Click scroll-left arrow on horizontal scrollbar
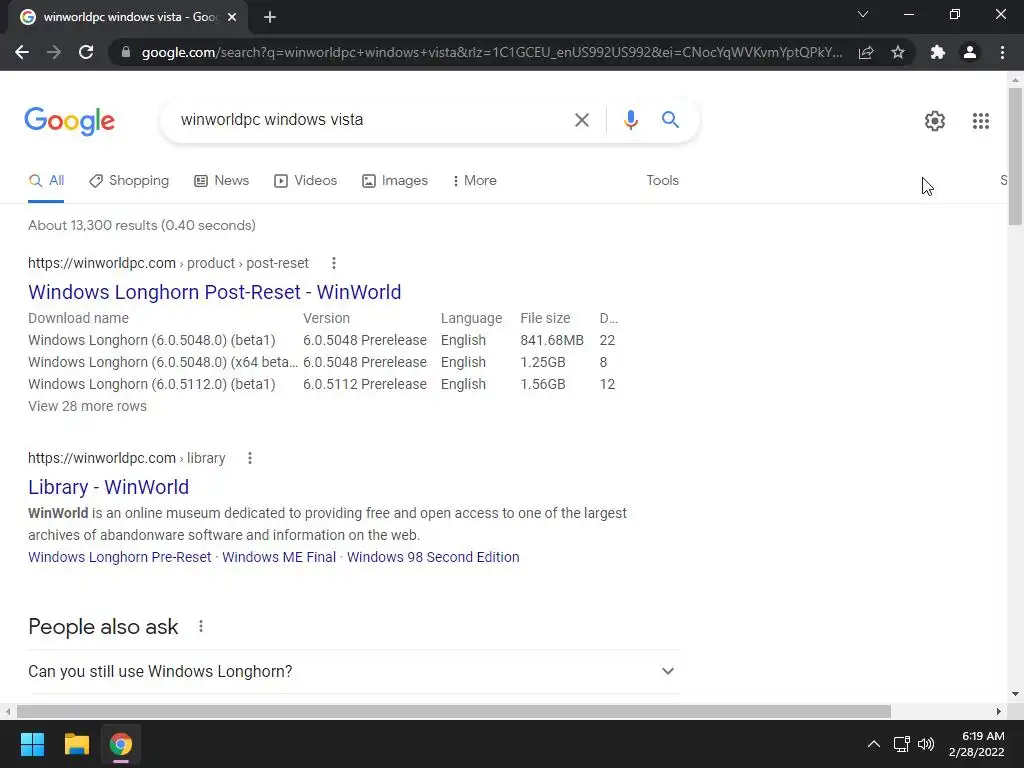Viewport: 1024px width, 768px height. [x=7, y=711]
